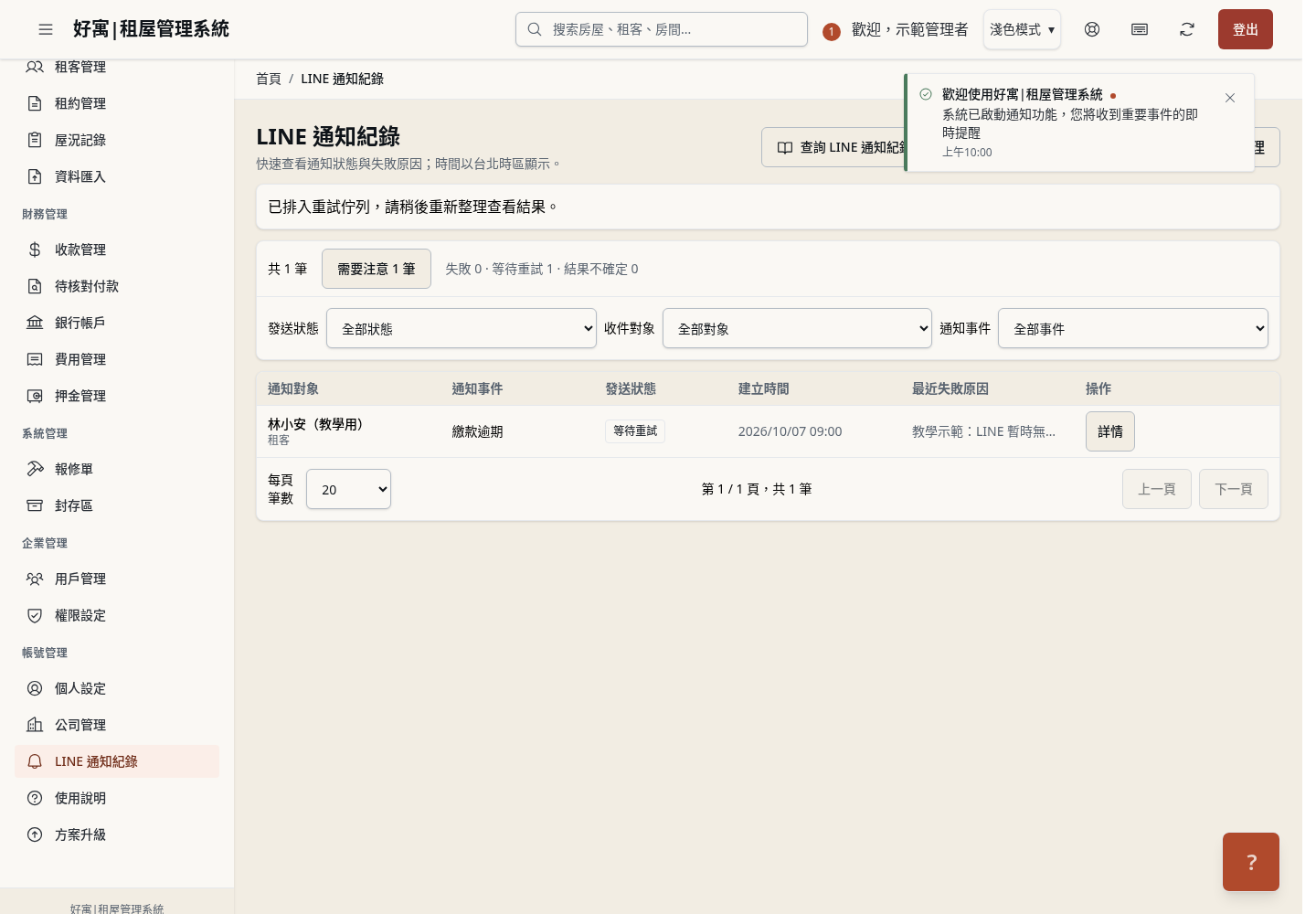The image size is (1316, 914).
Task: Click the 首頁 breadcrumb link
Action: coord(269,79)
